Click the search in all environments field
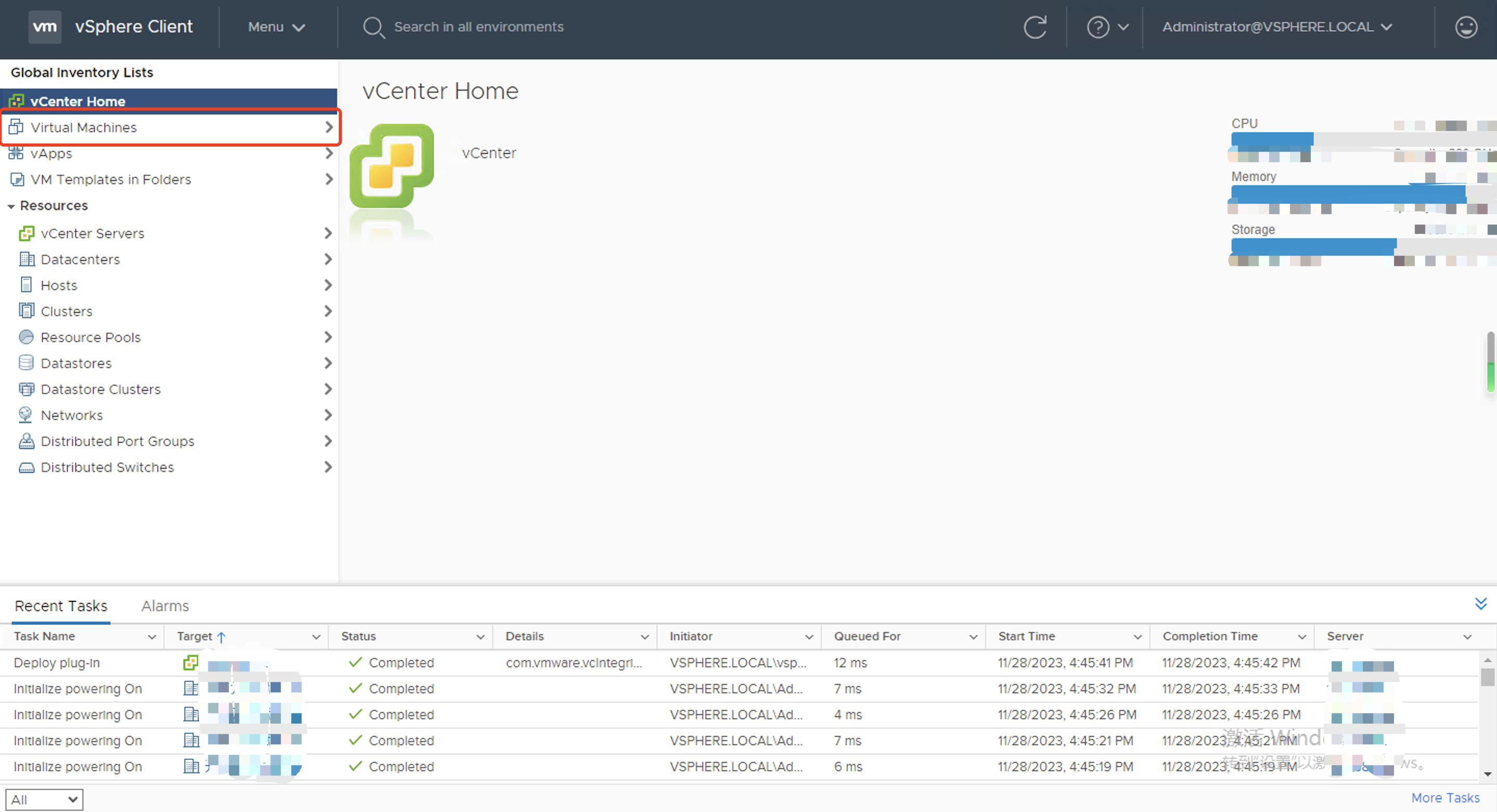Screen dimensions: 1497x812 478,28
